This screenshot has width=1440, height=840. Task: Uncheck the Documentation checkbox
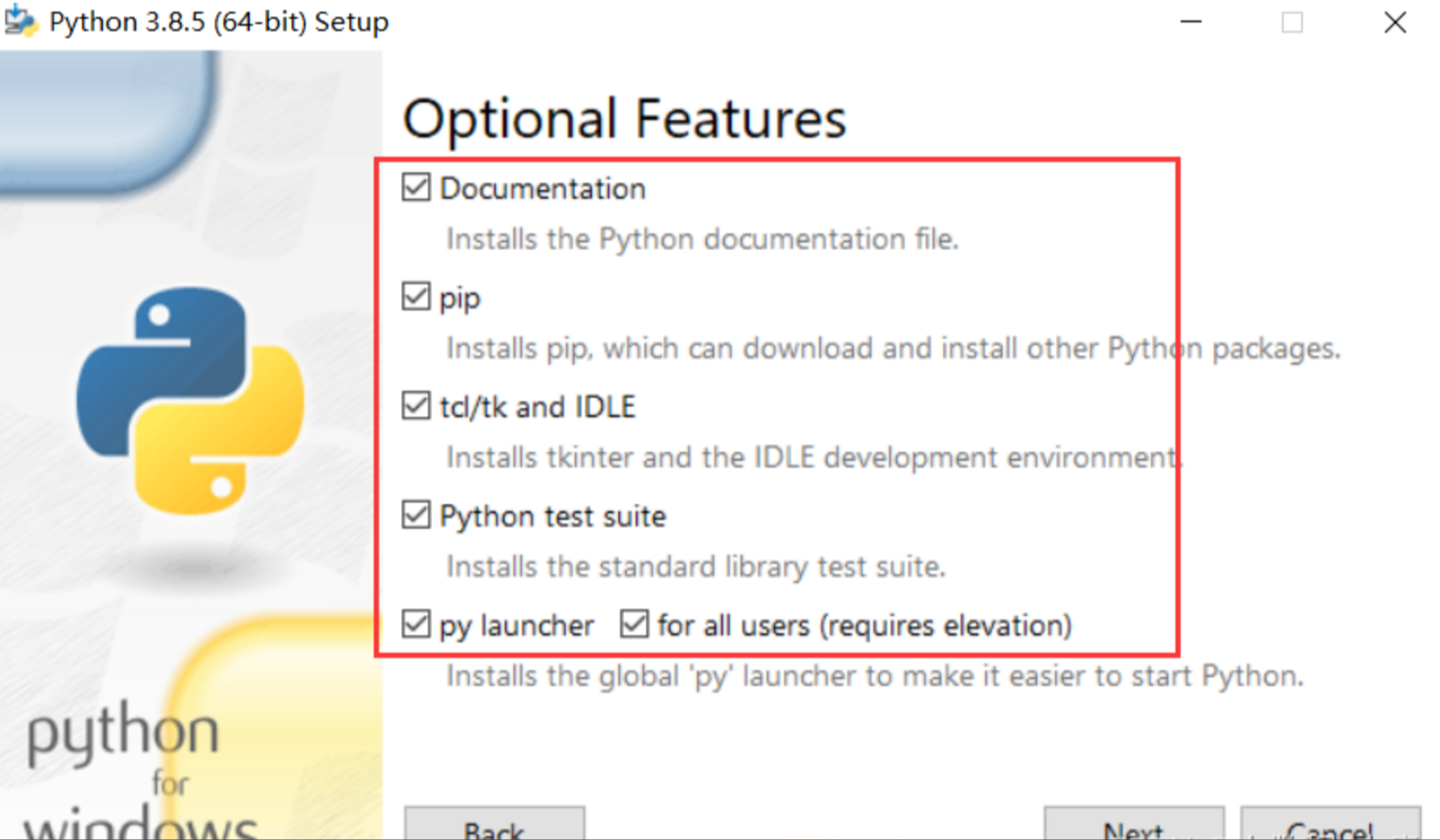pos(417,187)
